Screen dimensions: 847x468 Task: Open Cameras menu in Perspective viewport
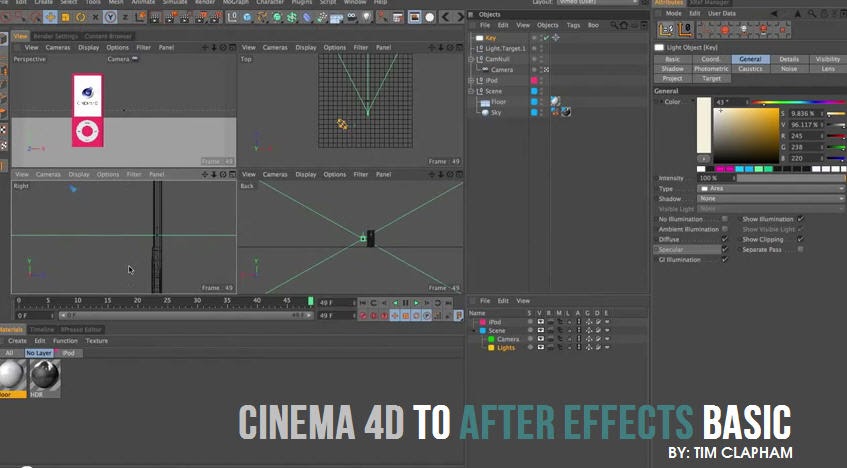[58, 48]
